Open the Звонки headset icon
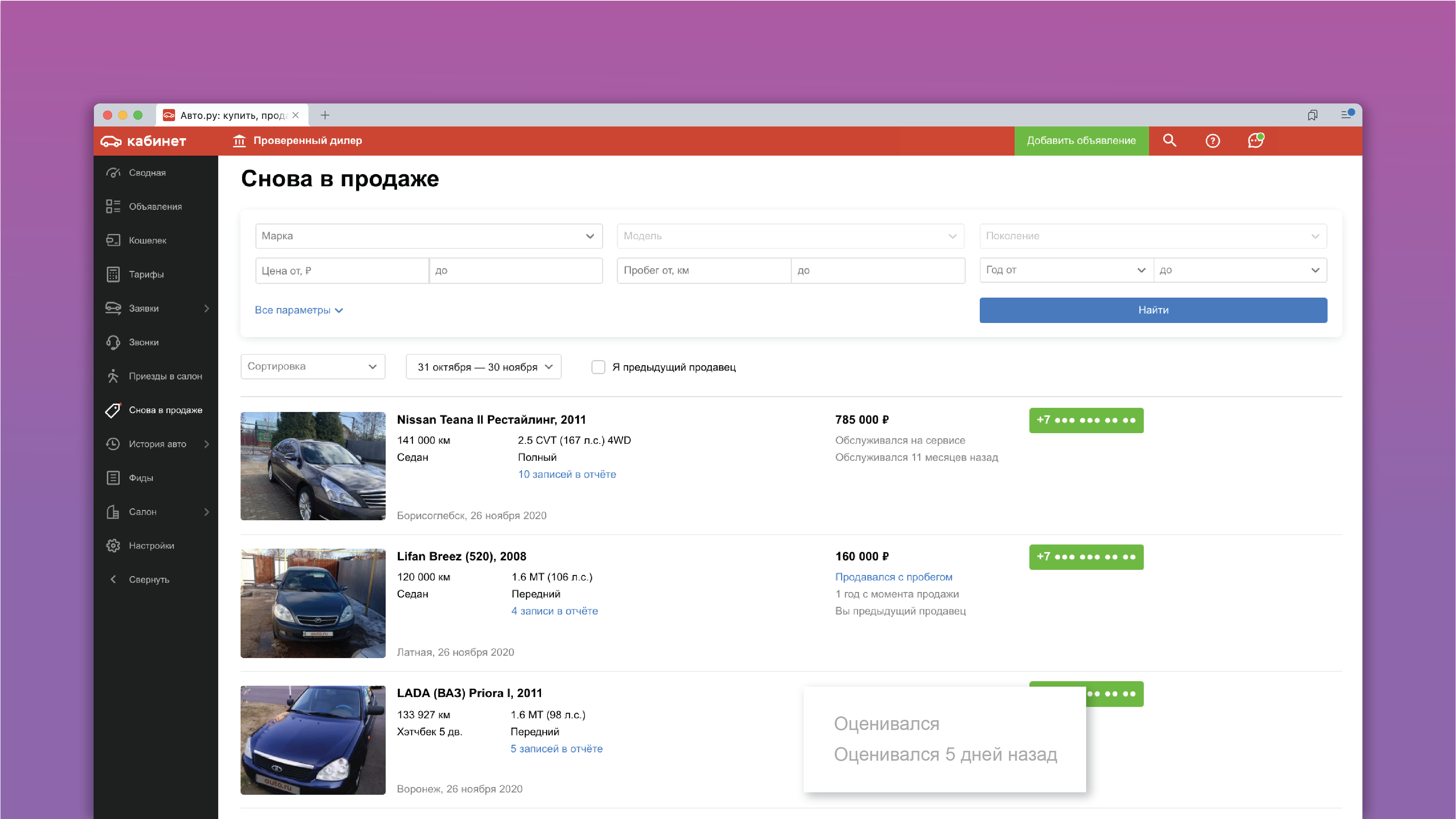The width and height of the screenshot is (1456, 819). tap(113, 342)
